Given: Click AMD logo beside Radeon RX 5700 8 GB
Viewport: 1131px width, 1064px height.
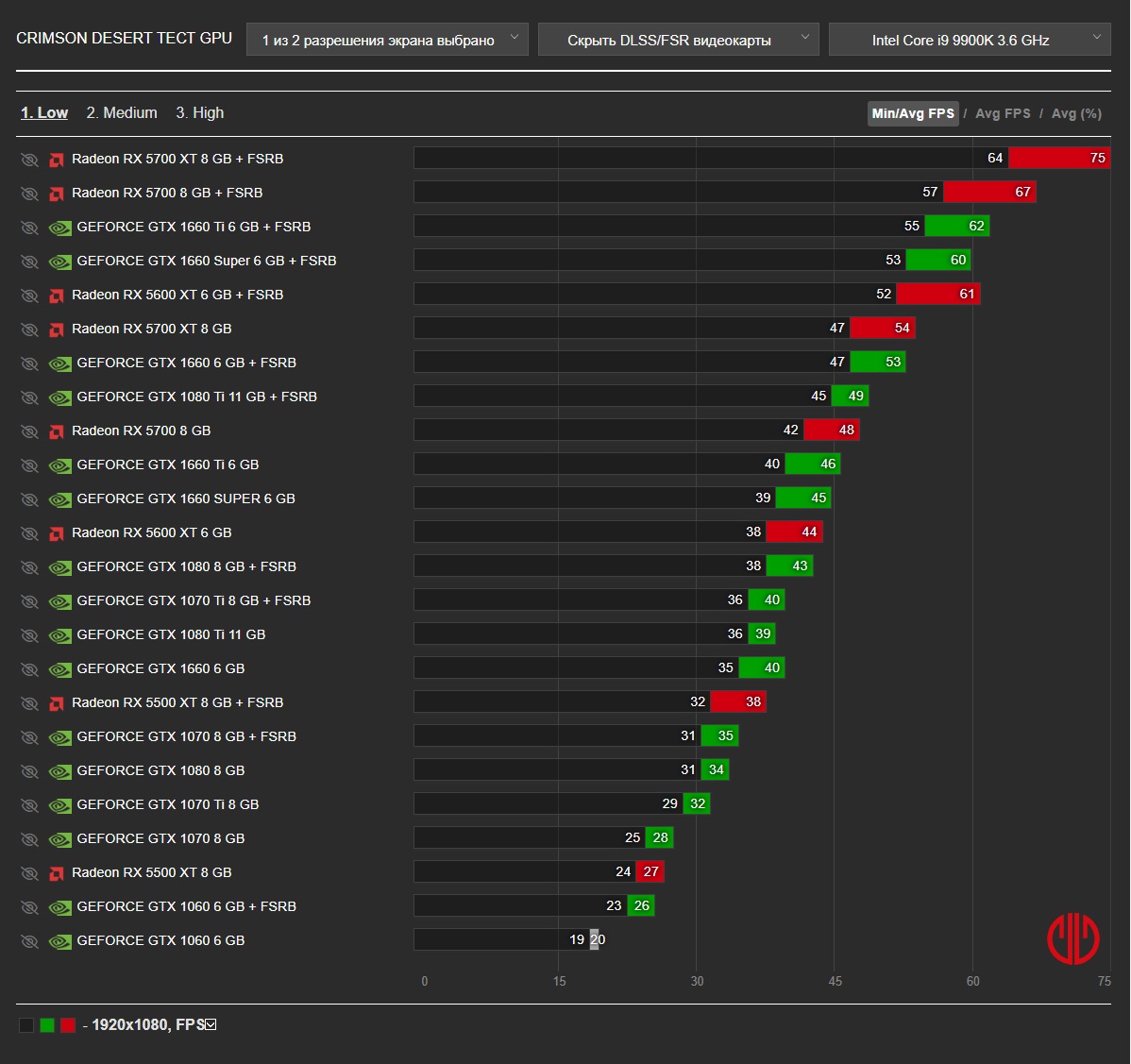Looking at the screenshot, I should point(57,431).
